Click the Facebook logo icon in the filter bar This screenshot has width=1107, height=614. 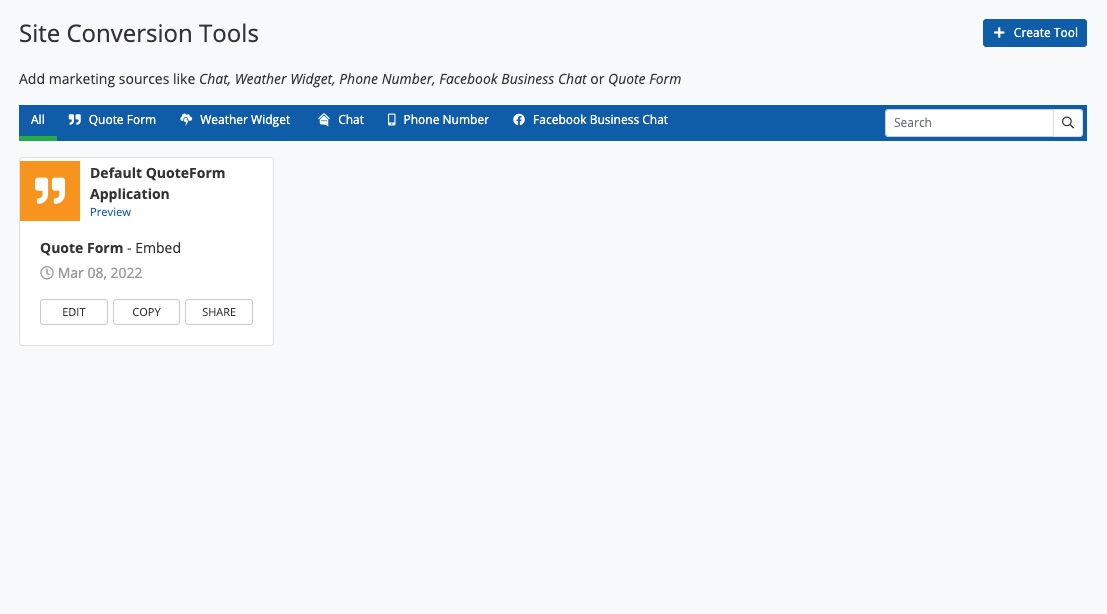[519, 120]
